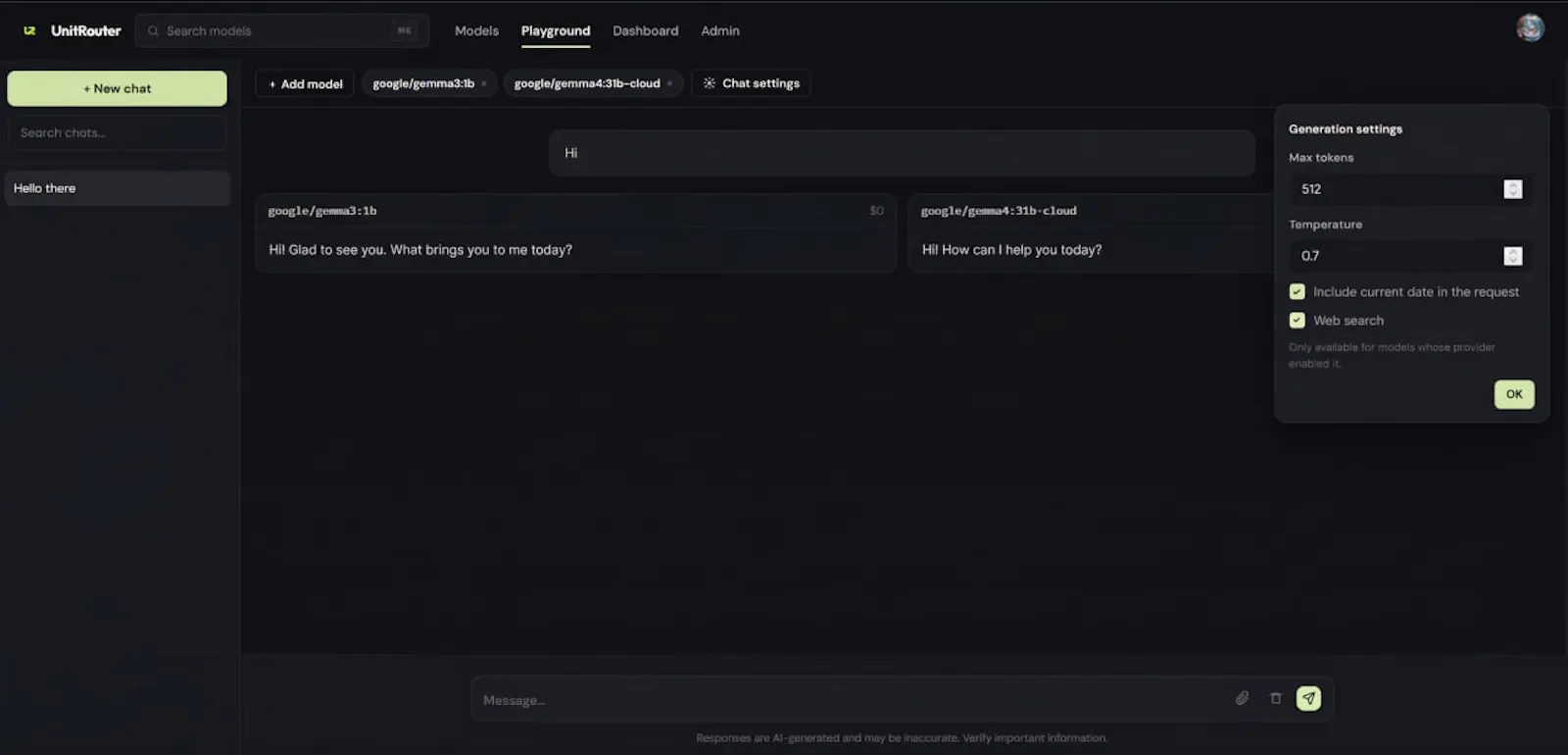Image resolution: width=1568 pixels, height=755 pixels.
Task: Click the search magnifier icon in Search models
Action: tap(153, 30)
